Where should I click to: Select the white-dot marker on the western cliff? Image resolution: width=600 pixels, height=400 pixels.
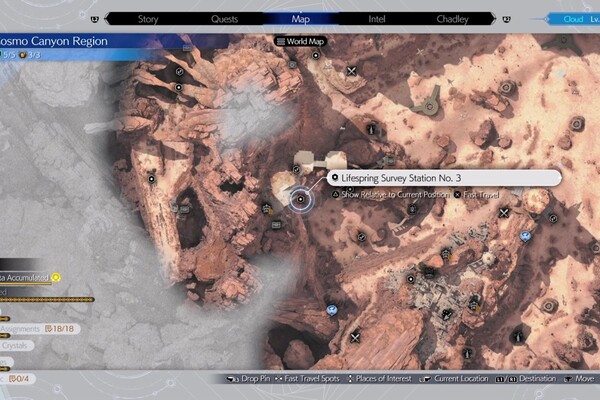(152, 179)
